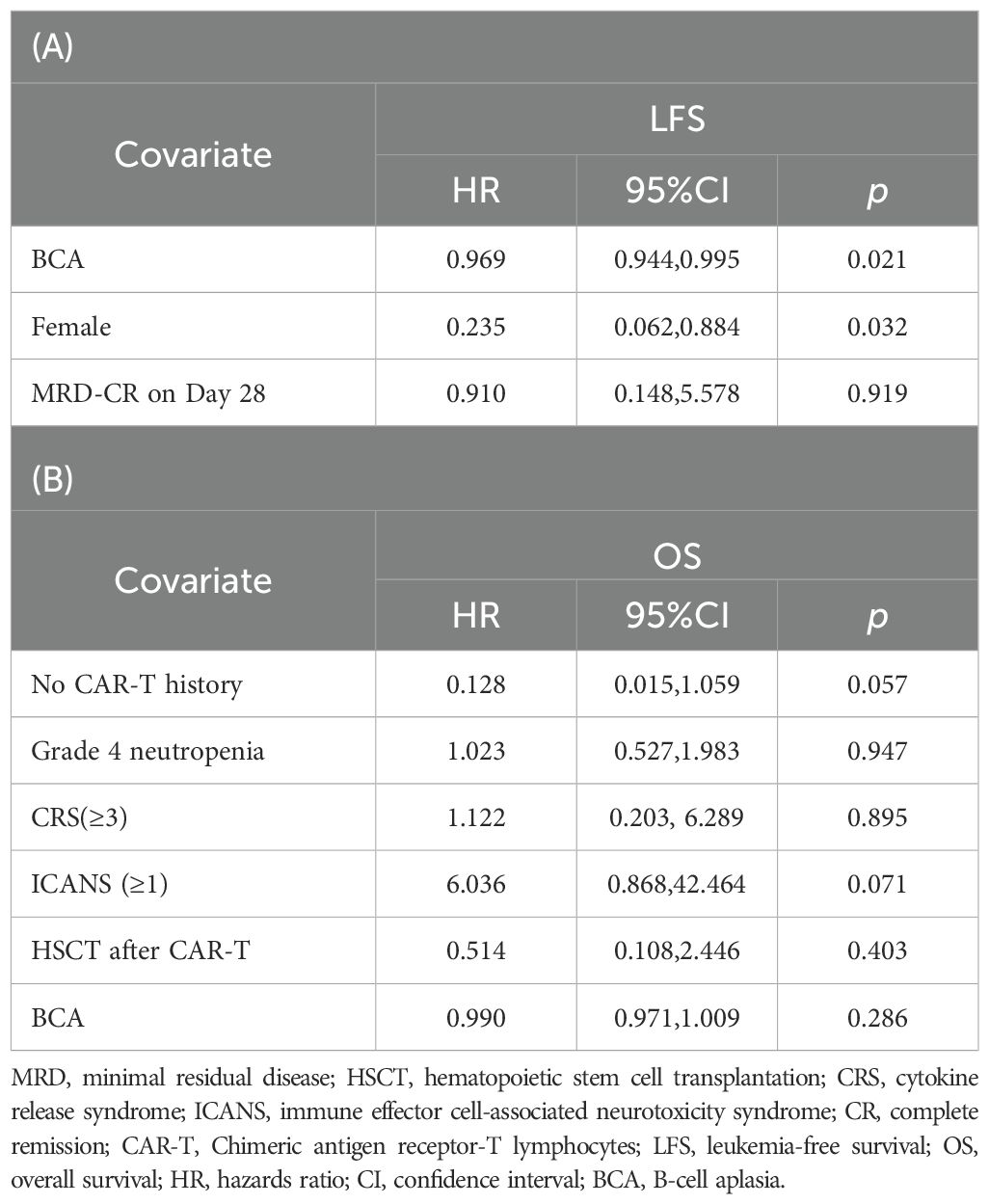Select the HSCT after CAR-T cell
This screenshot has width=989, height=1204.
141,950
